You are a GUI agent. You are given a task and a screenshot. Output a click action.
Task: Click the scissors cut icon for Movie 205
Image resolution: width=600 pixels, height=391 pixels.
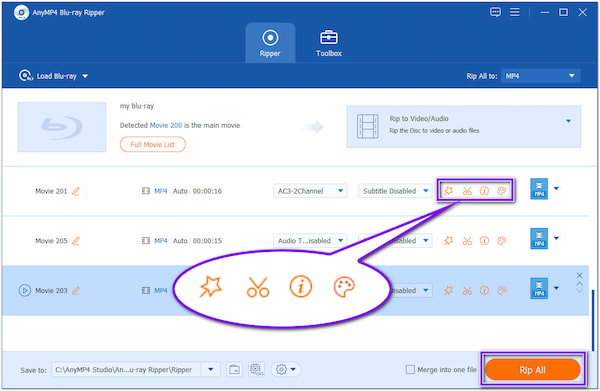click(467, 241)
